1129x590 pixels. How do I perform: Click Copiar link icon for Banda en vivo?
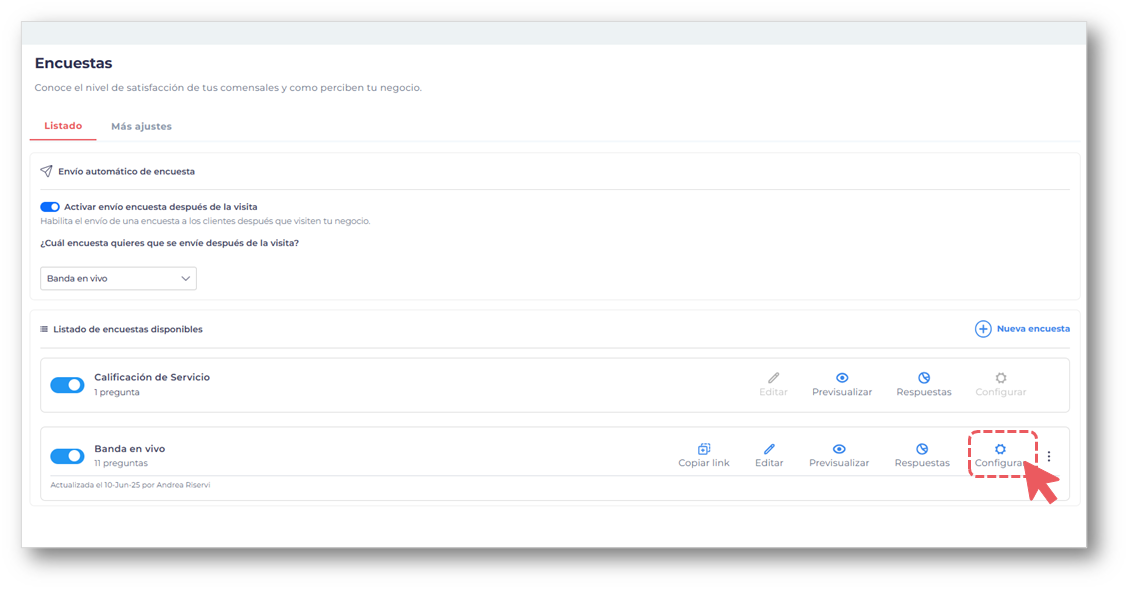[703, 450]
